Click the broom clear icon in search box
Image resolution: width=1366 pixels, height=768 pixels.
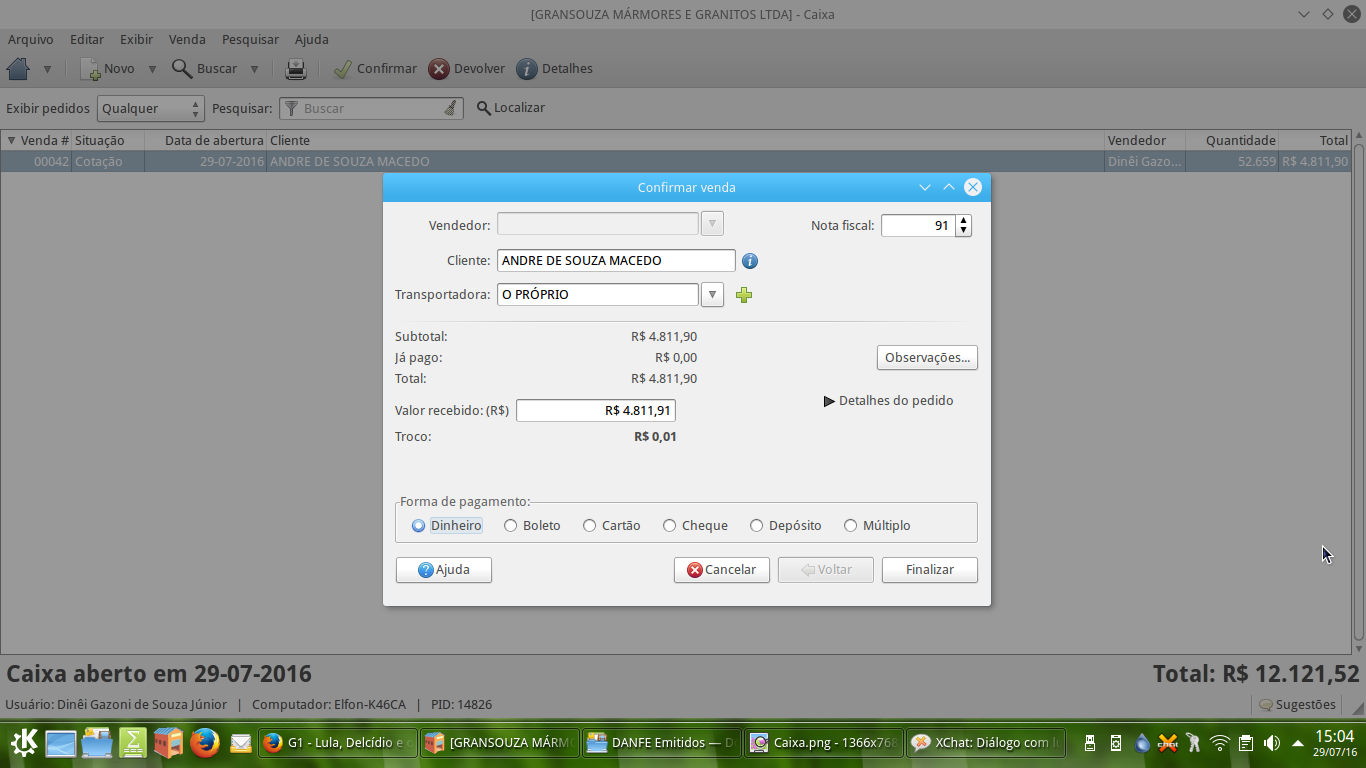click(451, 108)
